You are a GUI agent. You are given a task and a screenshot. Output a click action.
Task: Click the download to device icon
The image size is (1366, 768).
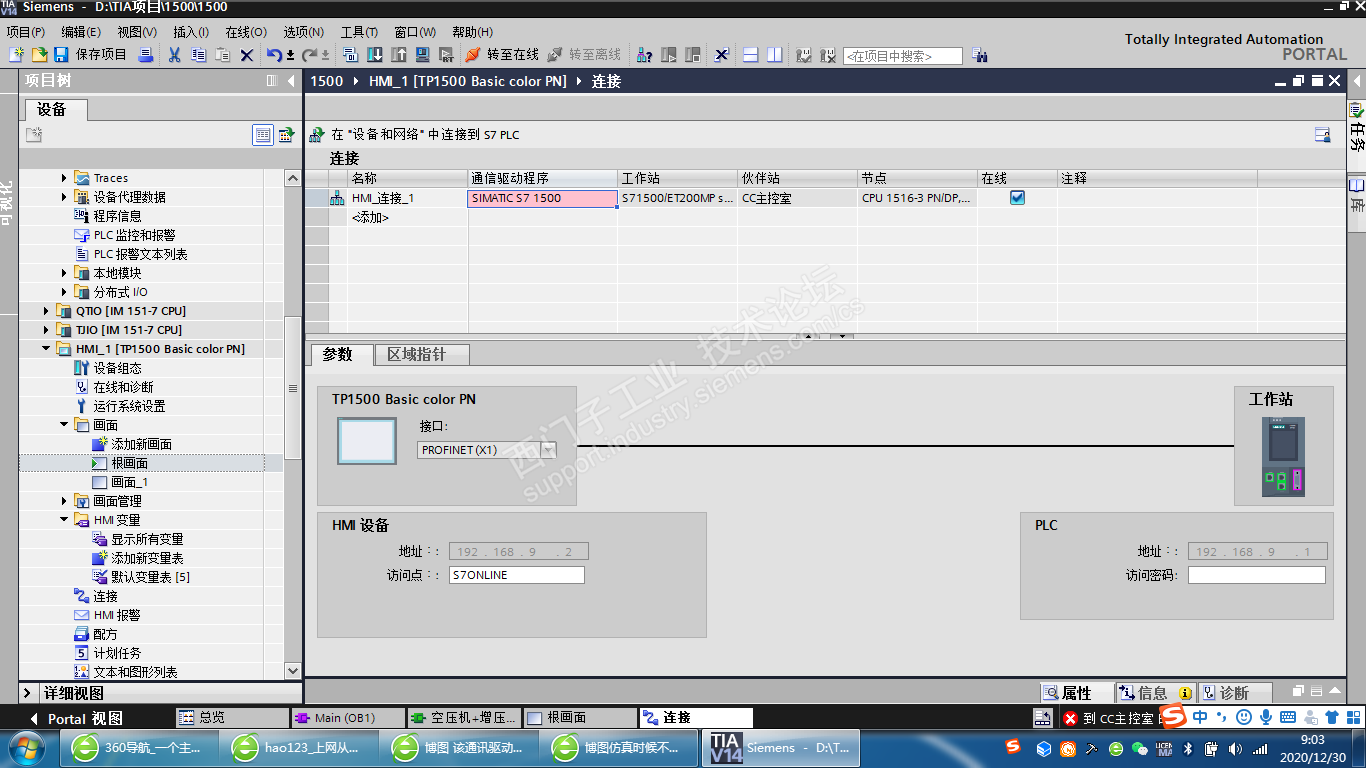point(374,55)
